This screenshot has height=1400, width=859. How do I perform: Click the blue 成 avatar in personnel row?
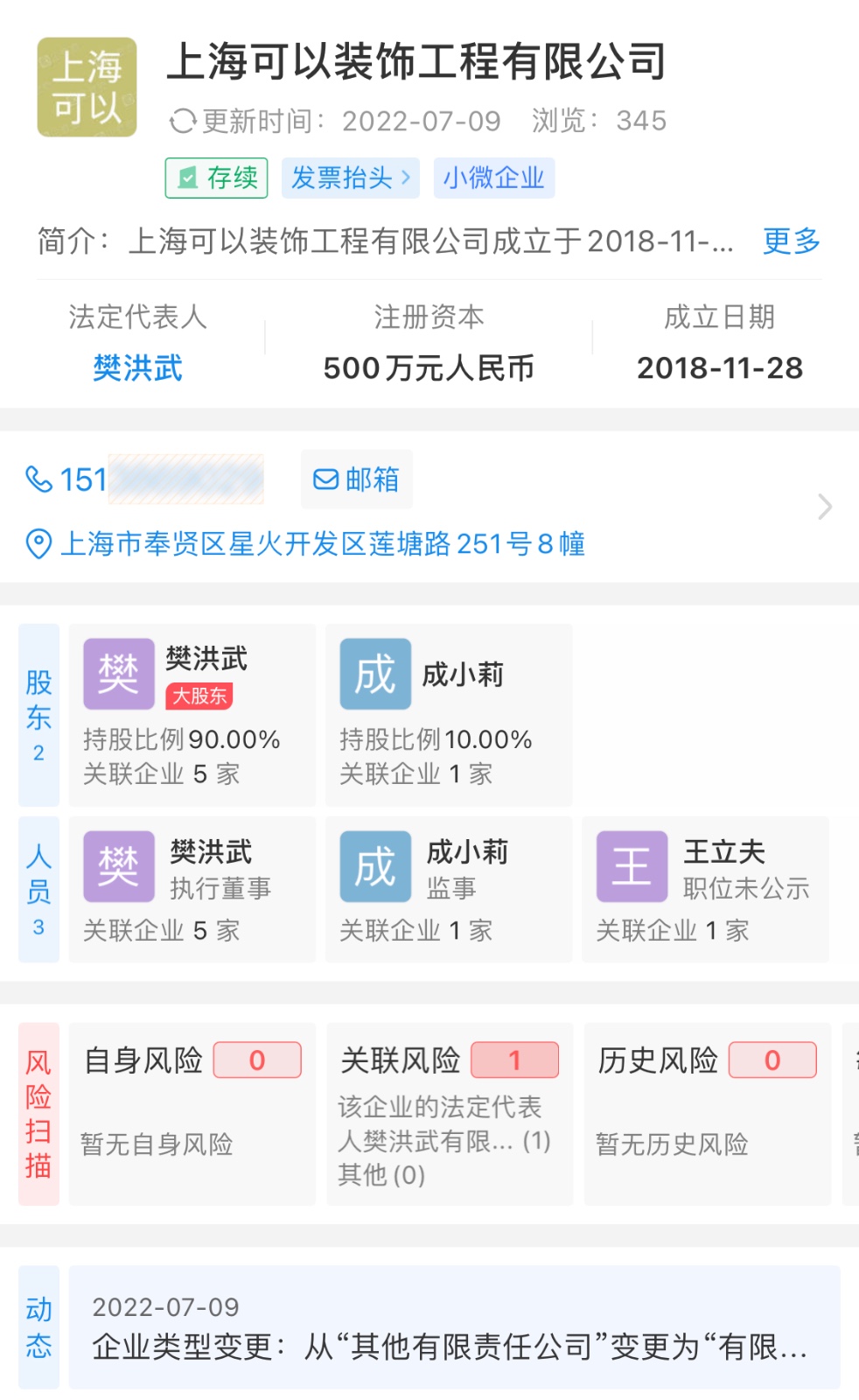[x=375, y=866]
